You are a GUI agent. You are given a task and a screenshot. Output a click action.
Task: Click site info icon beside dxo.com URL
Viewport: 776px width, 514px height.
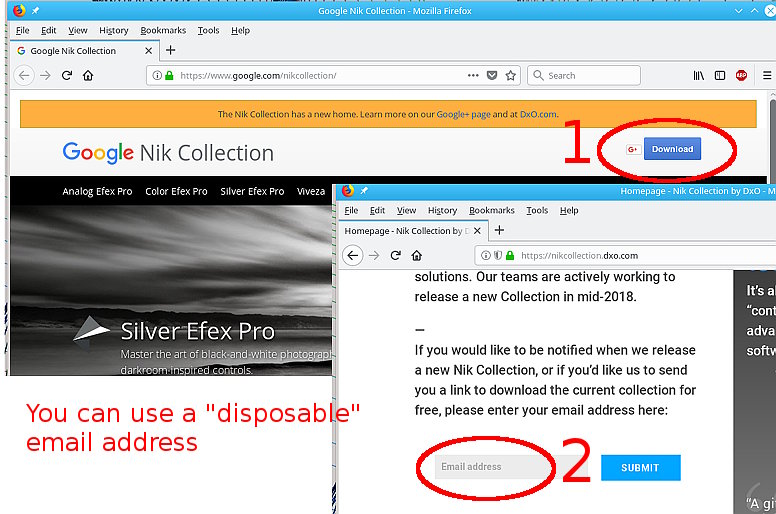point(486,256)
